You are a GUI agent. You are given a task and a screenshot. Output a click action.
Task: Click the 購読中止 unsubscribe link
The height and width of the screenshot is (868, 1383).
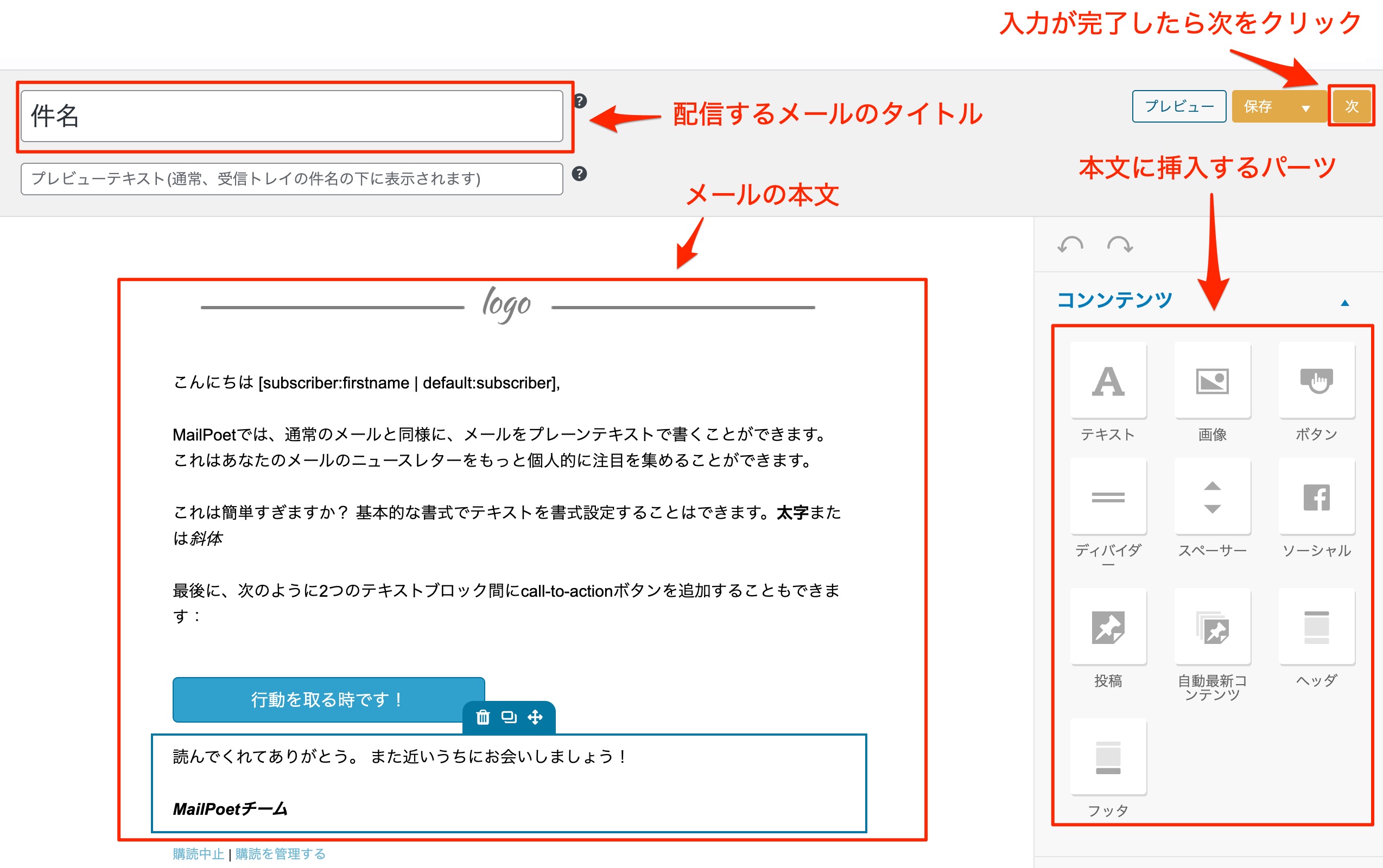(198, 854)
